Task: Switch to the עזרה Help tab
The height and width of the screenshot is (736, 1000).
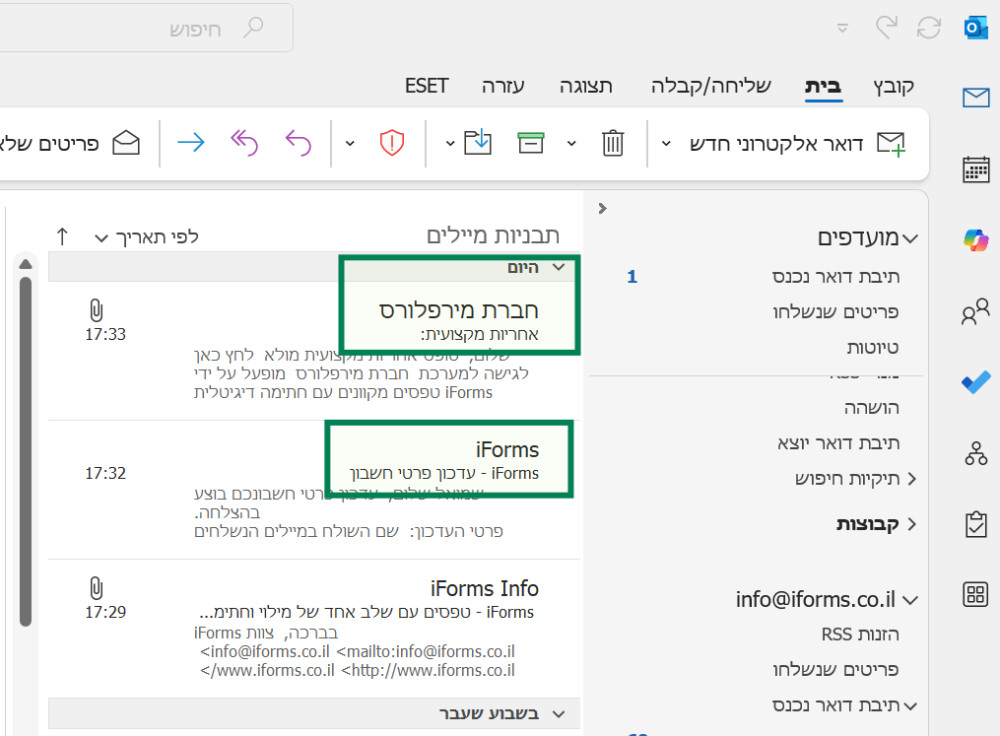Action: pyautogui.click(x=503, y=85)
